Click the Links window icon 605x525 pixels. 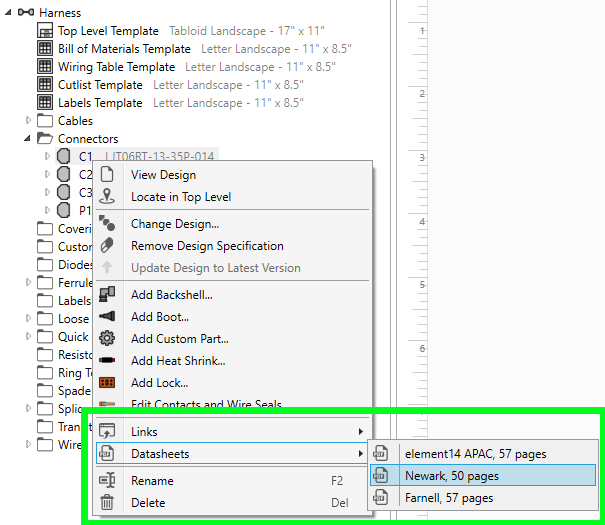tap(107, 431)
